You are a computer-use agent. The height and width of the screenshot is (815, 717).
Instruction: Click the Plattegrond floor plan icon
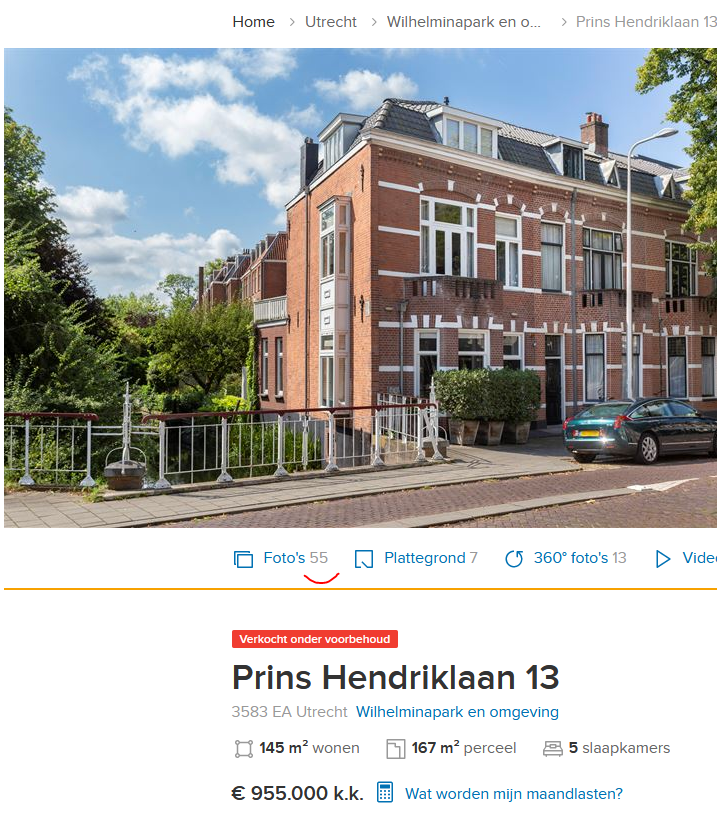pyautogui.click(x=364, y=559)
